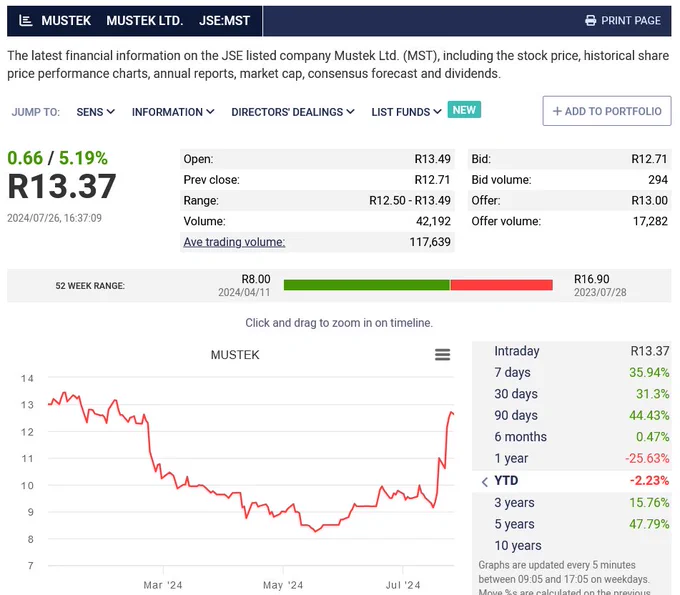Open Ave trading volume link

tap(234, 242)
